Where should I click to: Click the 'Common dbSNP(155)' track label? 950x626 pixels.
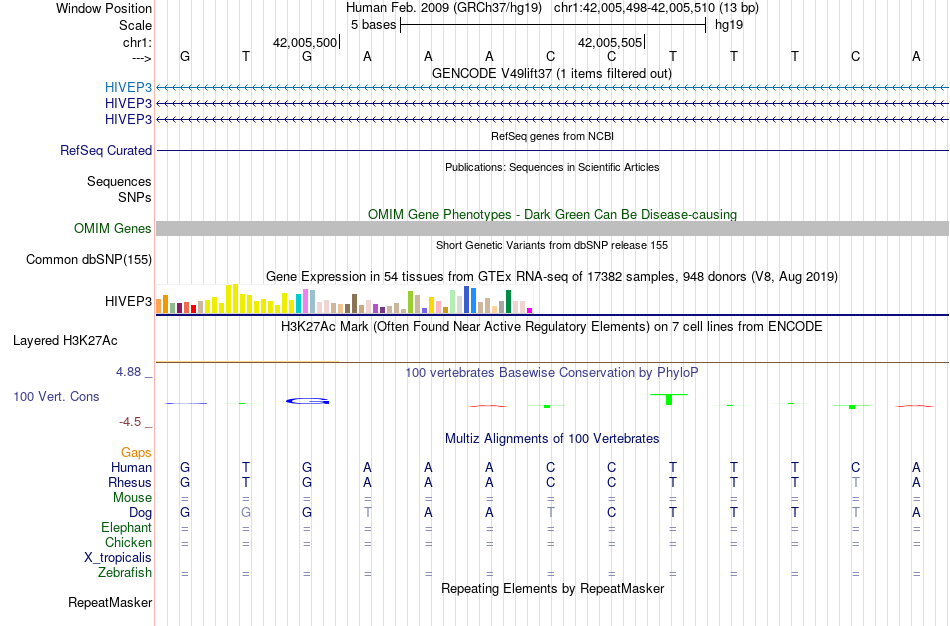89,259
